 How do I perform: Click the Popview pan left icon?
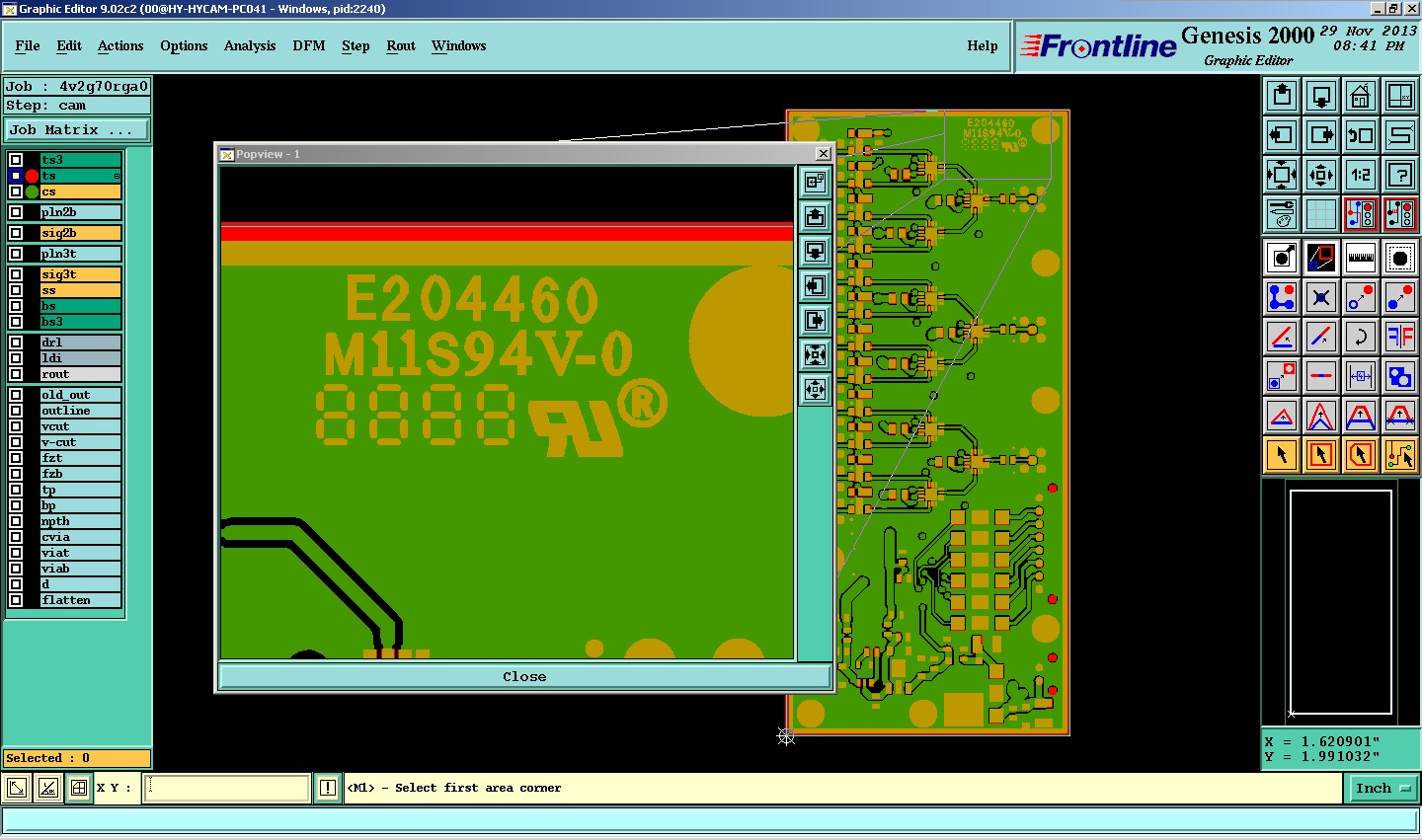click(815, 286)
